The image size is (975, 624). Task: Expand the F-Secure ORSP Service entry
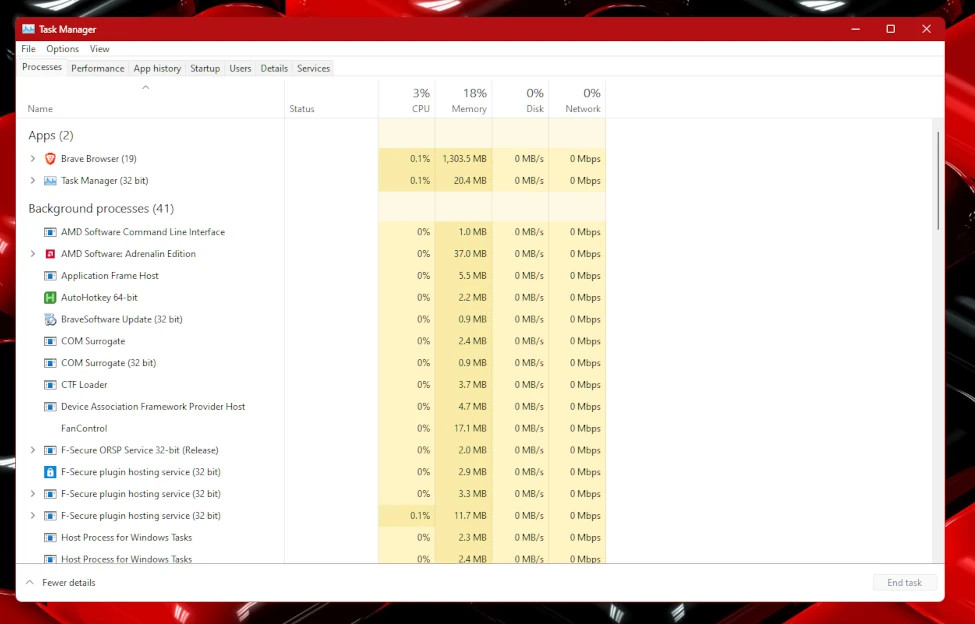tap(31, 450)
